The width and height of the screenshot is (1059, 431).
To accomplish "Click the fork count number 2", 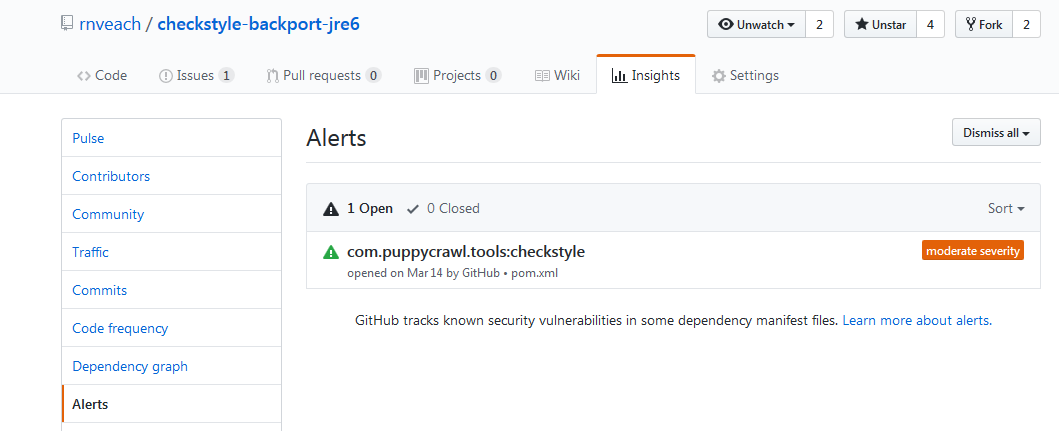I will [1027, 24].
